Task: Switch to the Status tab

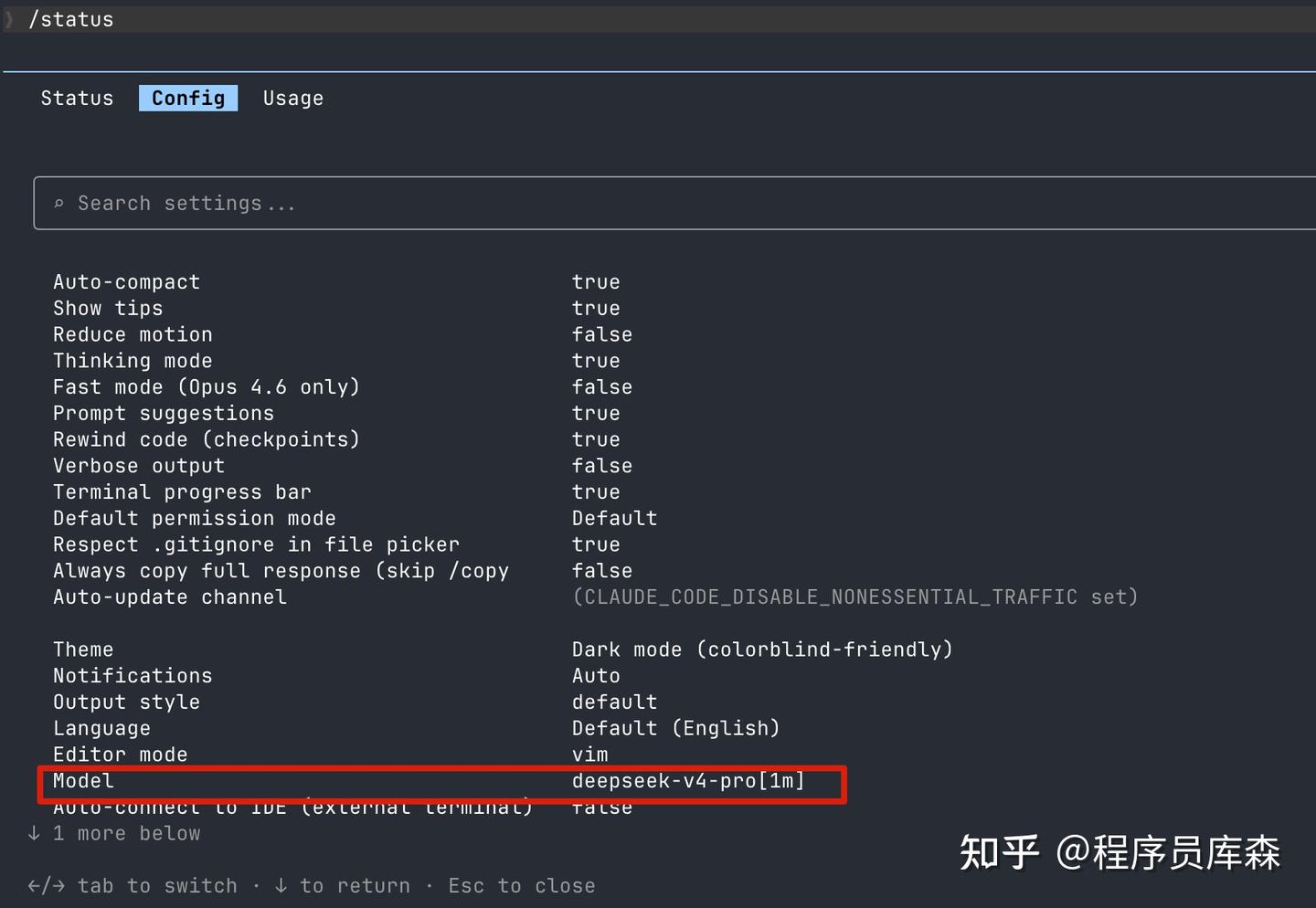Action: (x=77, y=98)
